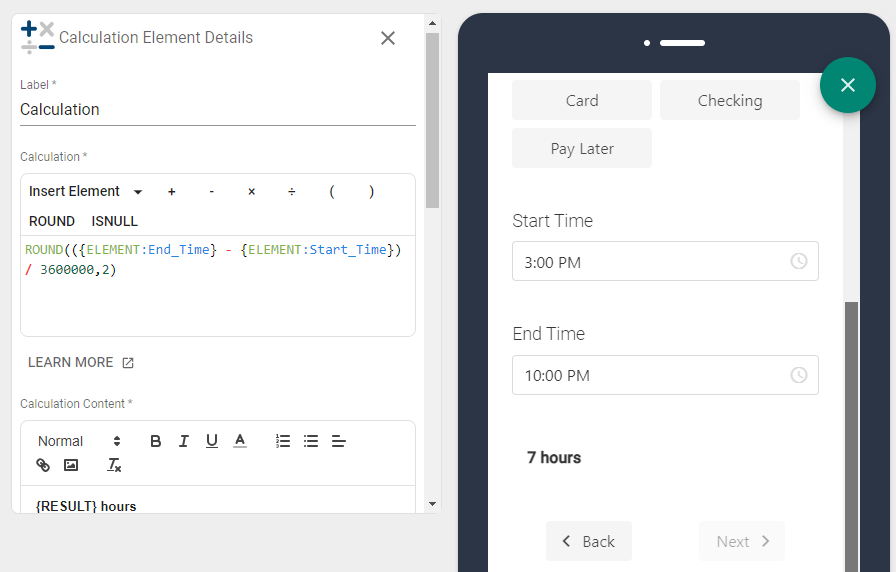Select the Checking payment option

[x=730, y=101]
